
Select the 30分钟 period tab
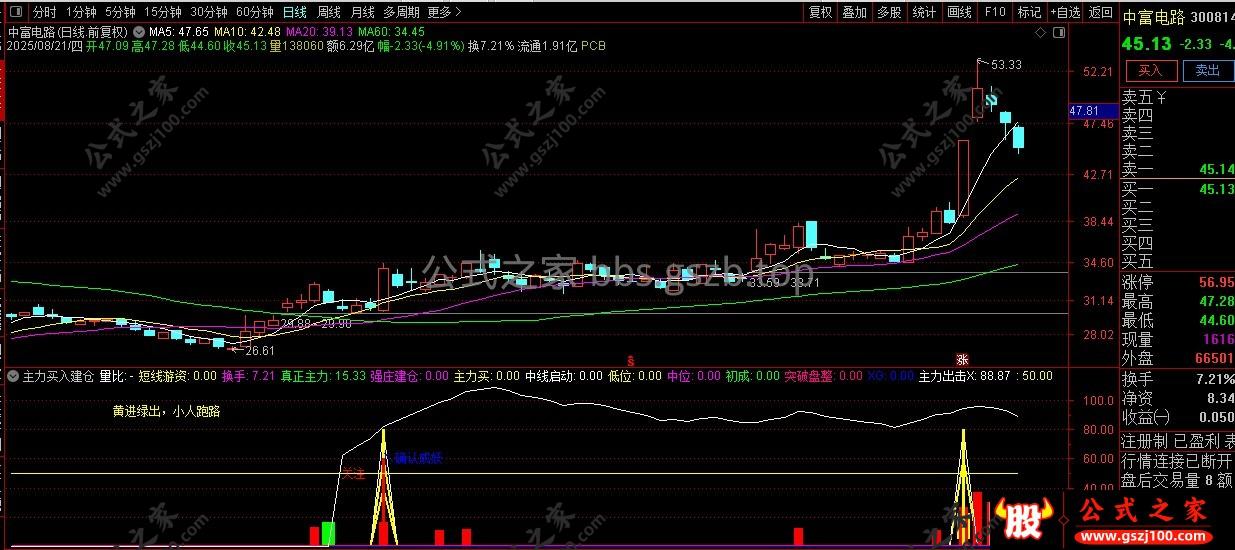pos(209,13)
